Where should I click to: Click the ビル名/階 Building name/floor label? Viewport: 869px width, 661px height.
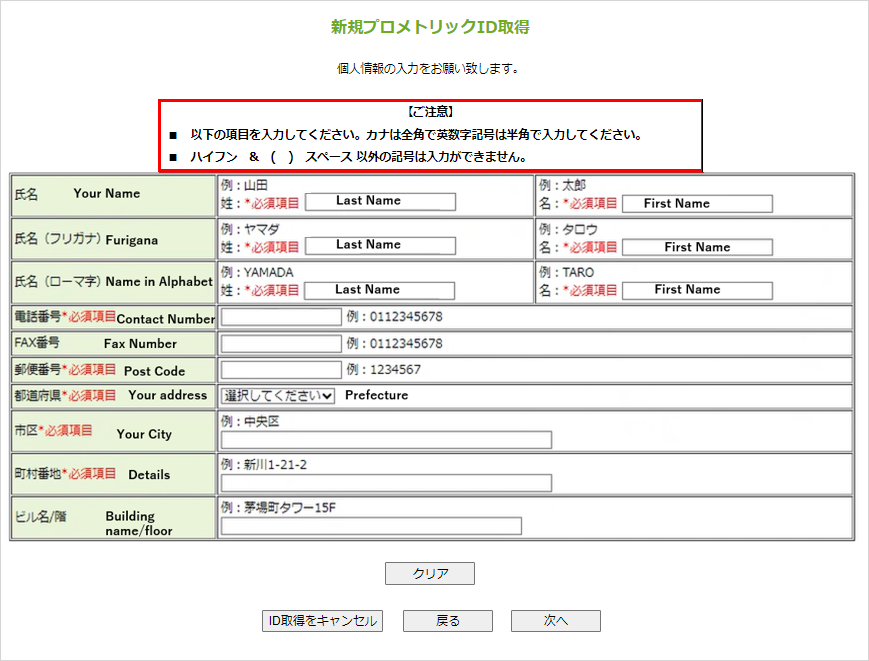[x=93, y=522]
